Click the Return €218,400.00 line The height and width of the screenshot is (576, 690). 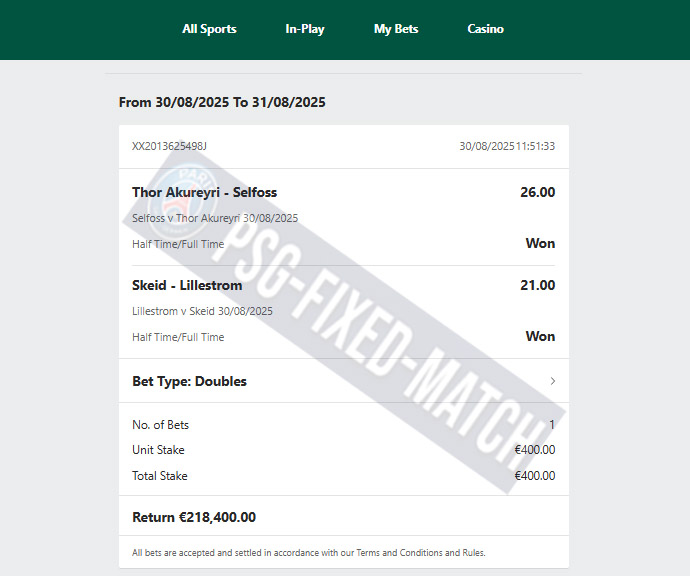pyautogui.click(x=194, y=517)
